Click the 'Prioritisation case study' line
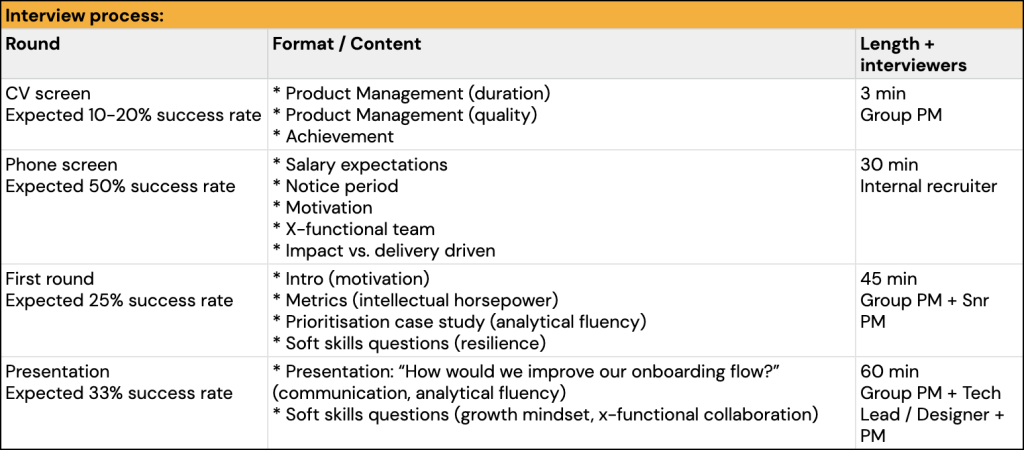This screenshot has height=450, width=1024. coord(459,322)
